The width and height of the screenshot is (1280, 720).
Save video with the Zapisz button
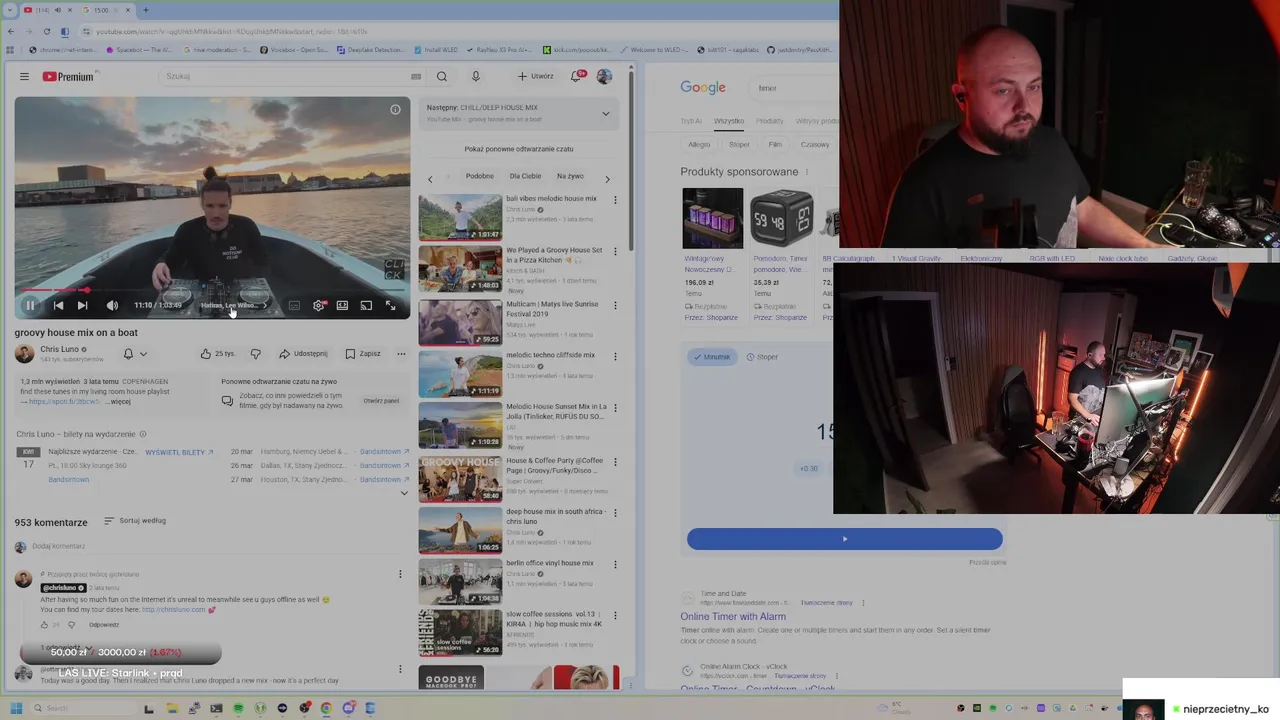363,353
